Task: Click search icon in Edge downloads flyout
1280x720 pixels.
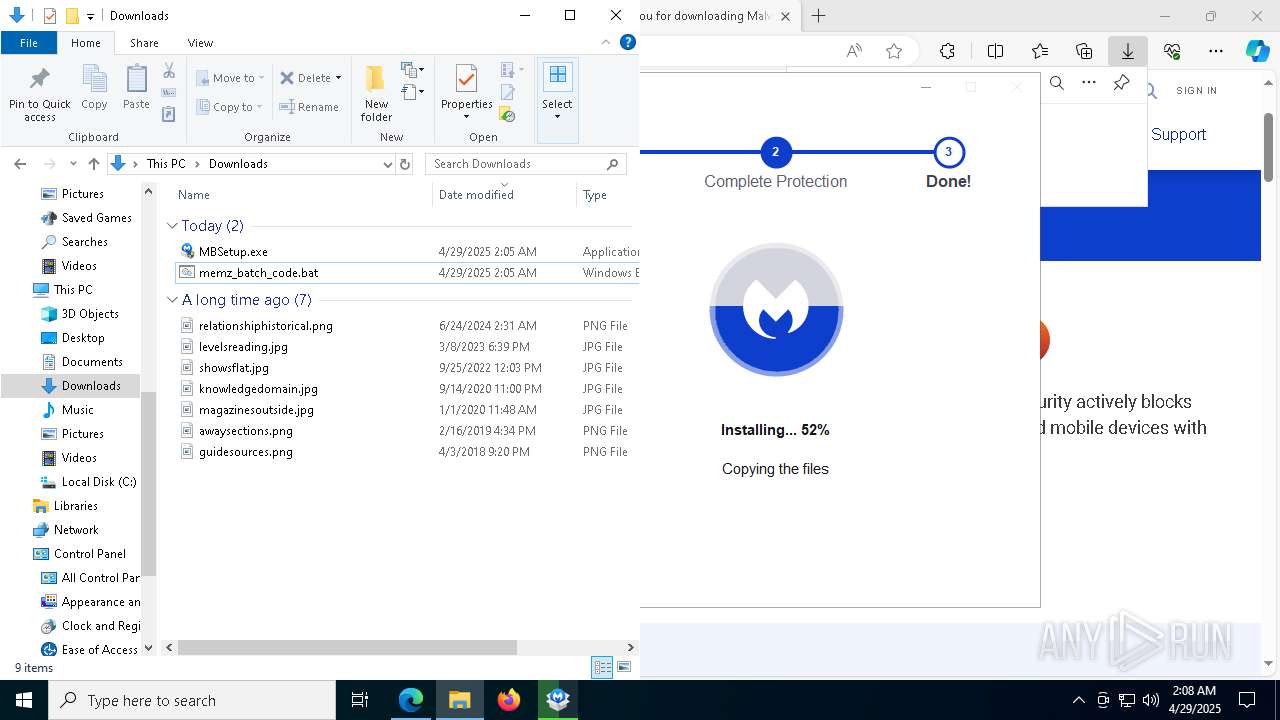Action: (x=1057, y=83)
